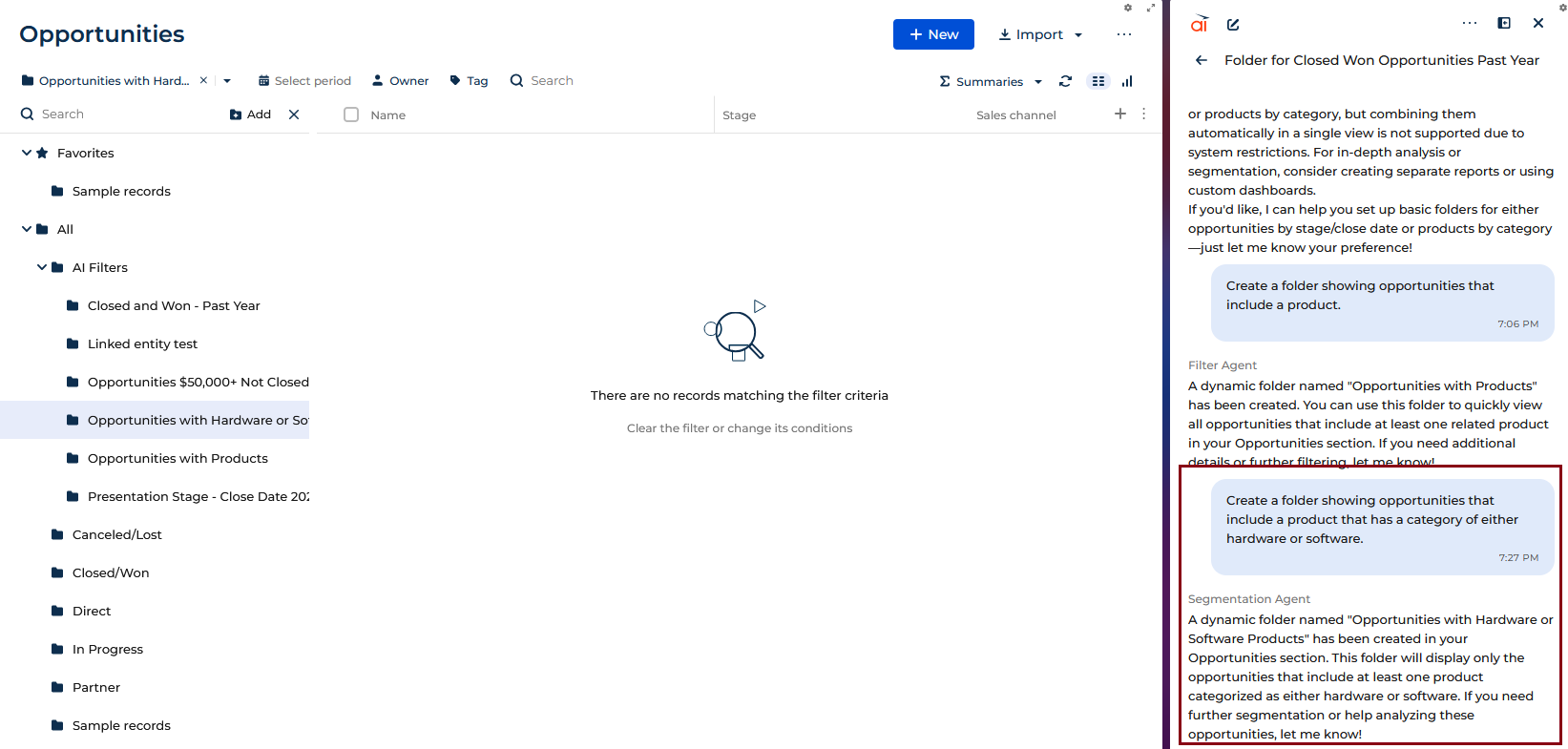Open the Canceled/Lost folder
This screenshot has width=1568, height=749.
point(117,534)
